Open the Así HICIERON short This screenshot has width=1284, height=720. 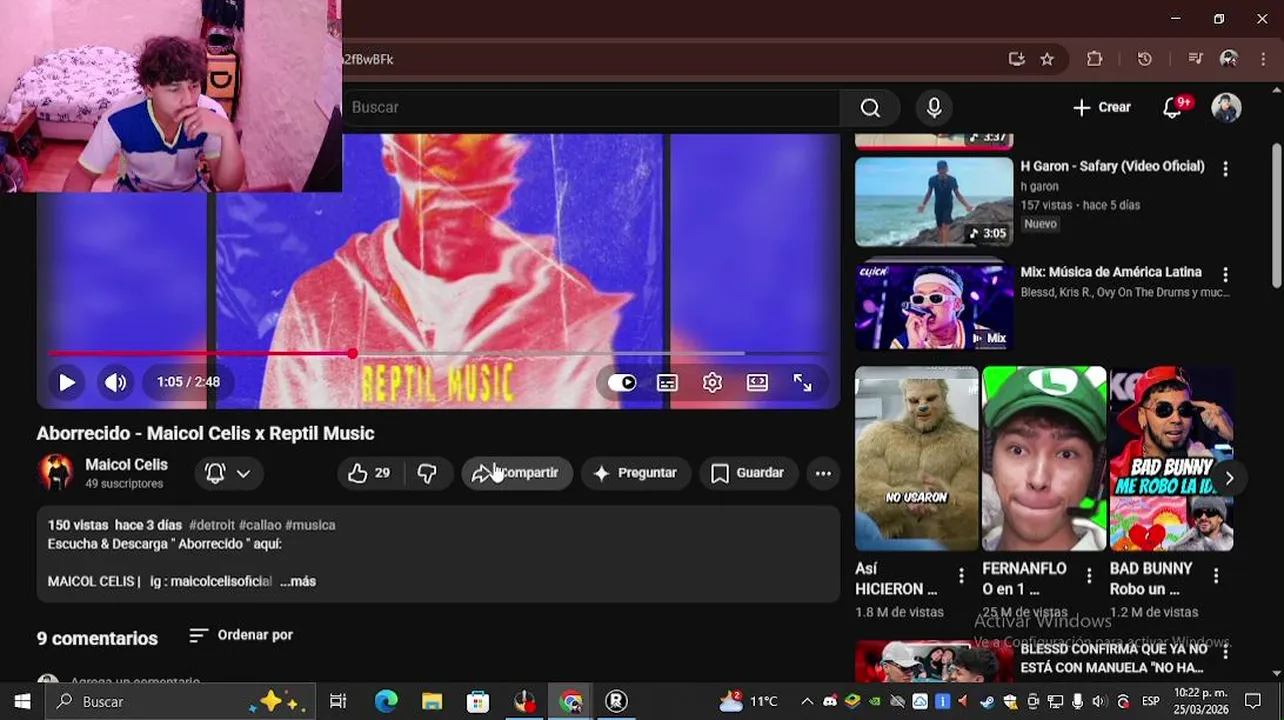[x=916, y=459]
